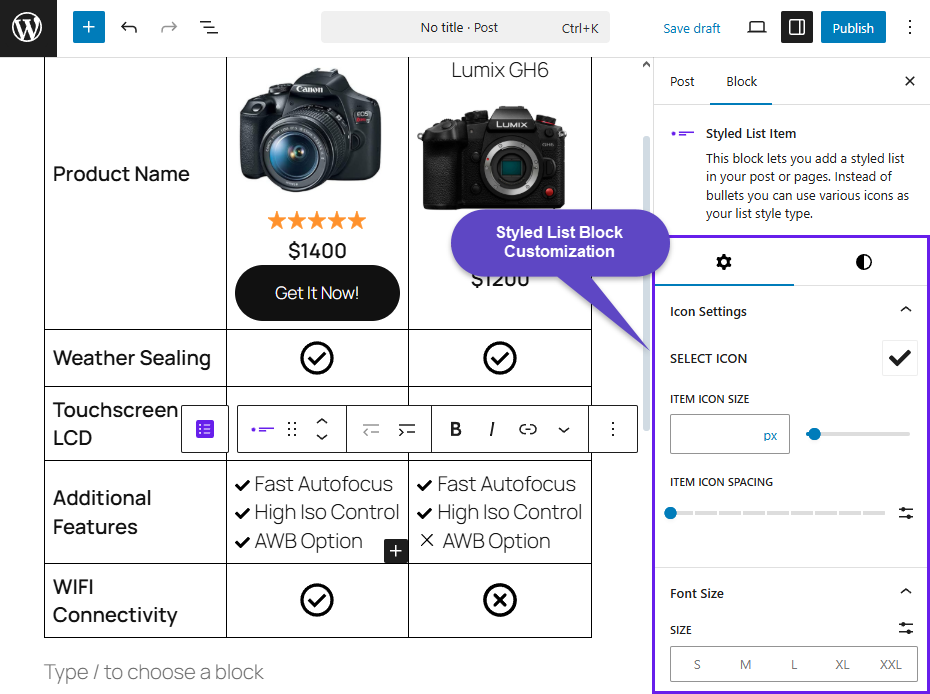Select the parent Styled List block

tap(205, 429)
